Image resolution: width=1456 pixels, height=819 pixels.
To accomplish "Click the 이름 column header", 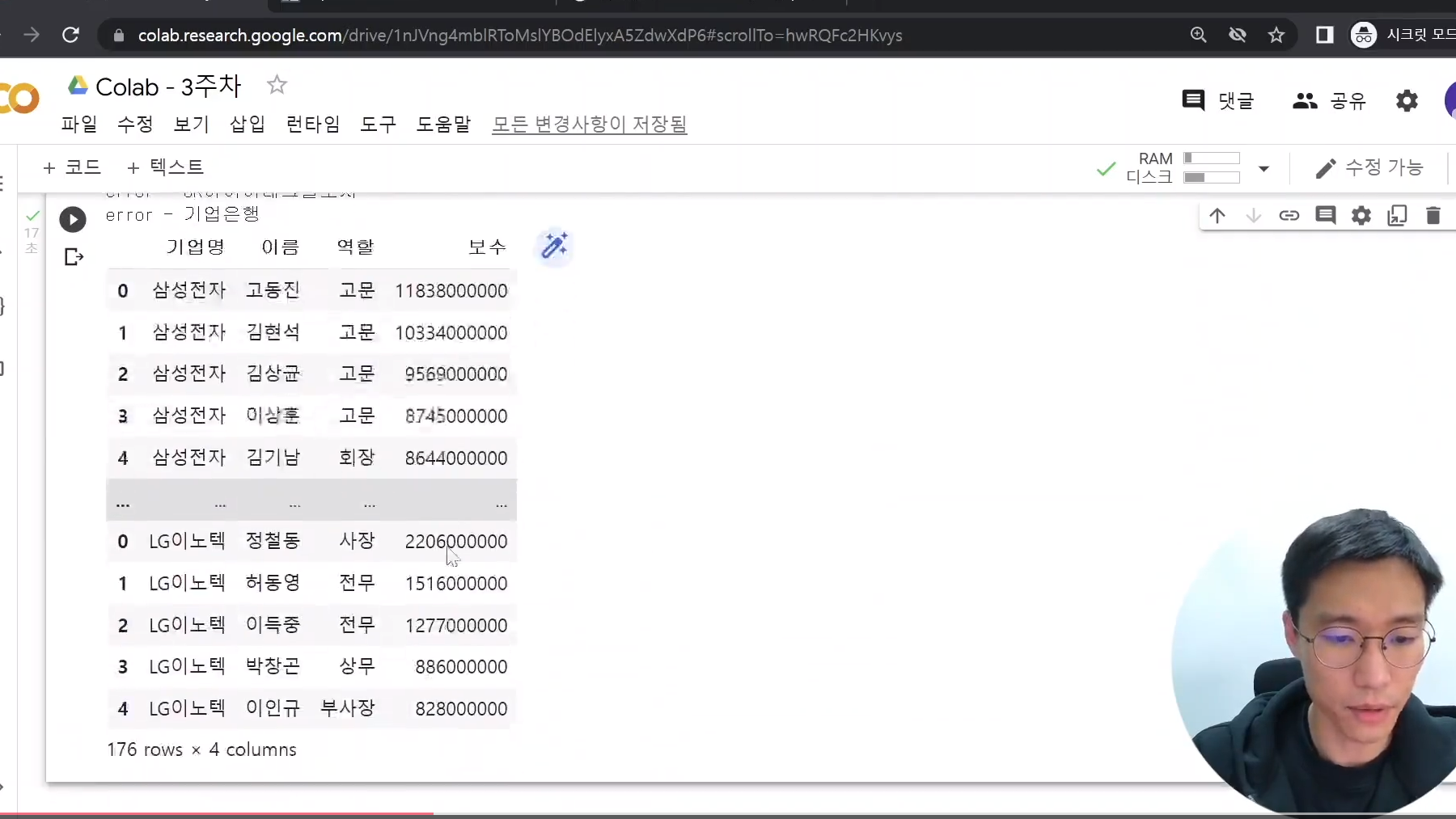I will (281, 247).
